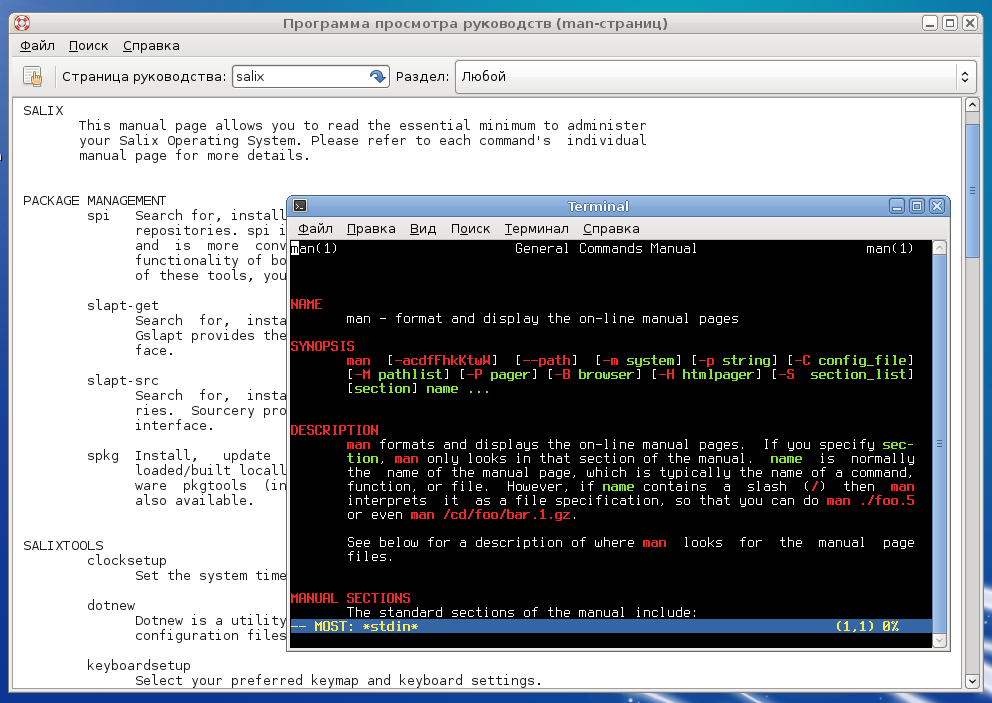Open the Поиск menu in man viewer
Screen dimensions: 992x703
click(89, 46)
